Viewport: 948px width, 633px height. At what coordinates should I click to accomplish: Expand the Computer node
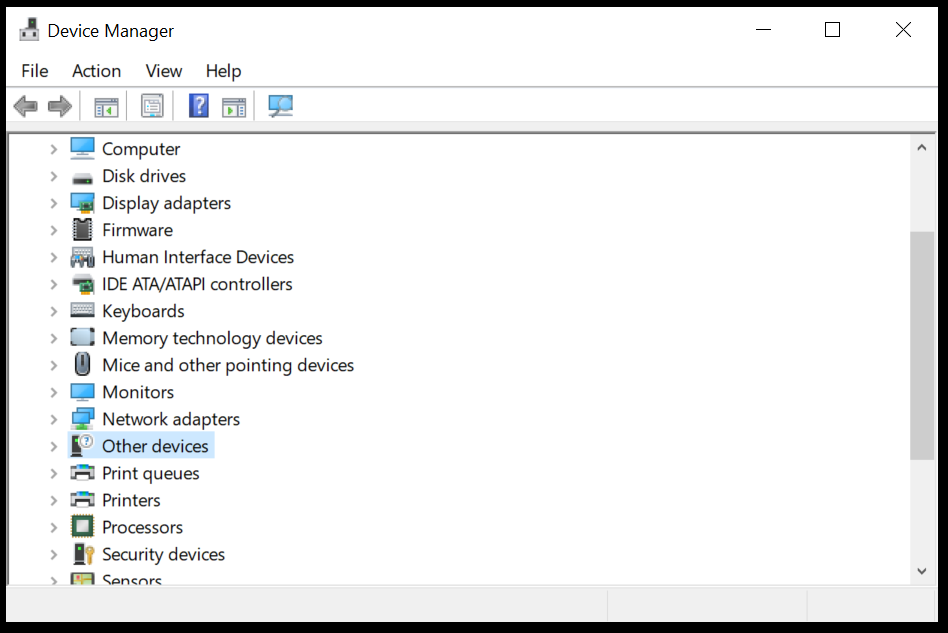54,149
